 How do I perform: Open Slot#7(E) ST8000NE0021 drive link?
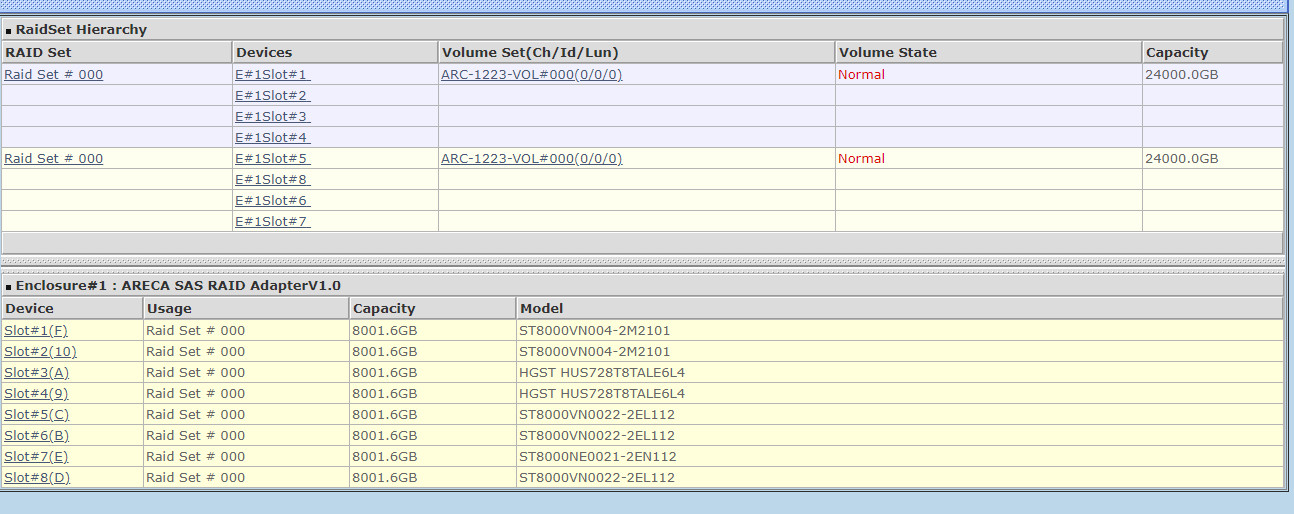(36, 457)
